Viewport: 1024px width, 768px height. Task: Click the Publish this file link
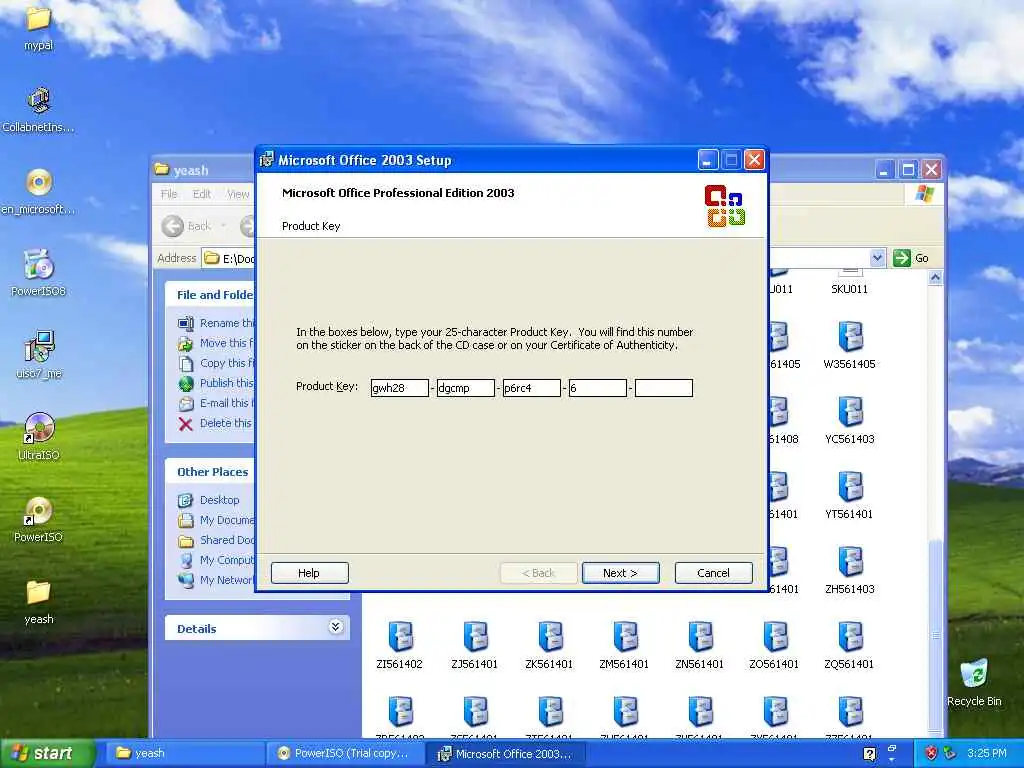(227, 383)
